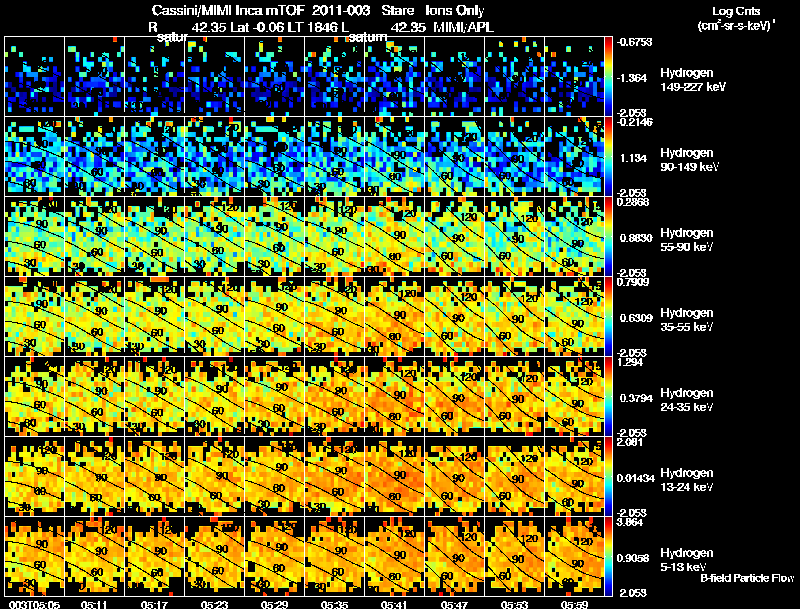Select the color scale bar for Hydrogen 55-90 keV

pos(608,236)
